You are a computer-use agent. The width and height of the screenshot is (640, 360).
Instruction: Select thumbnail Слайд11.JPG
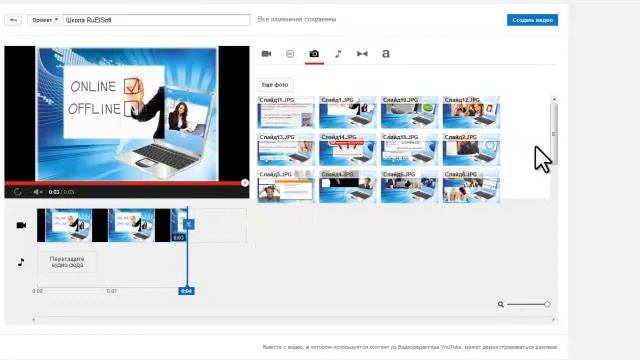pyautogui.click(x=286, y=112)
